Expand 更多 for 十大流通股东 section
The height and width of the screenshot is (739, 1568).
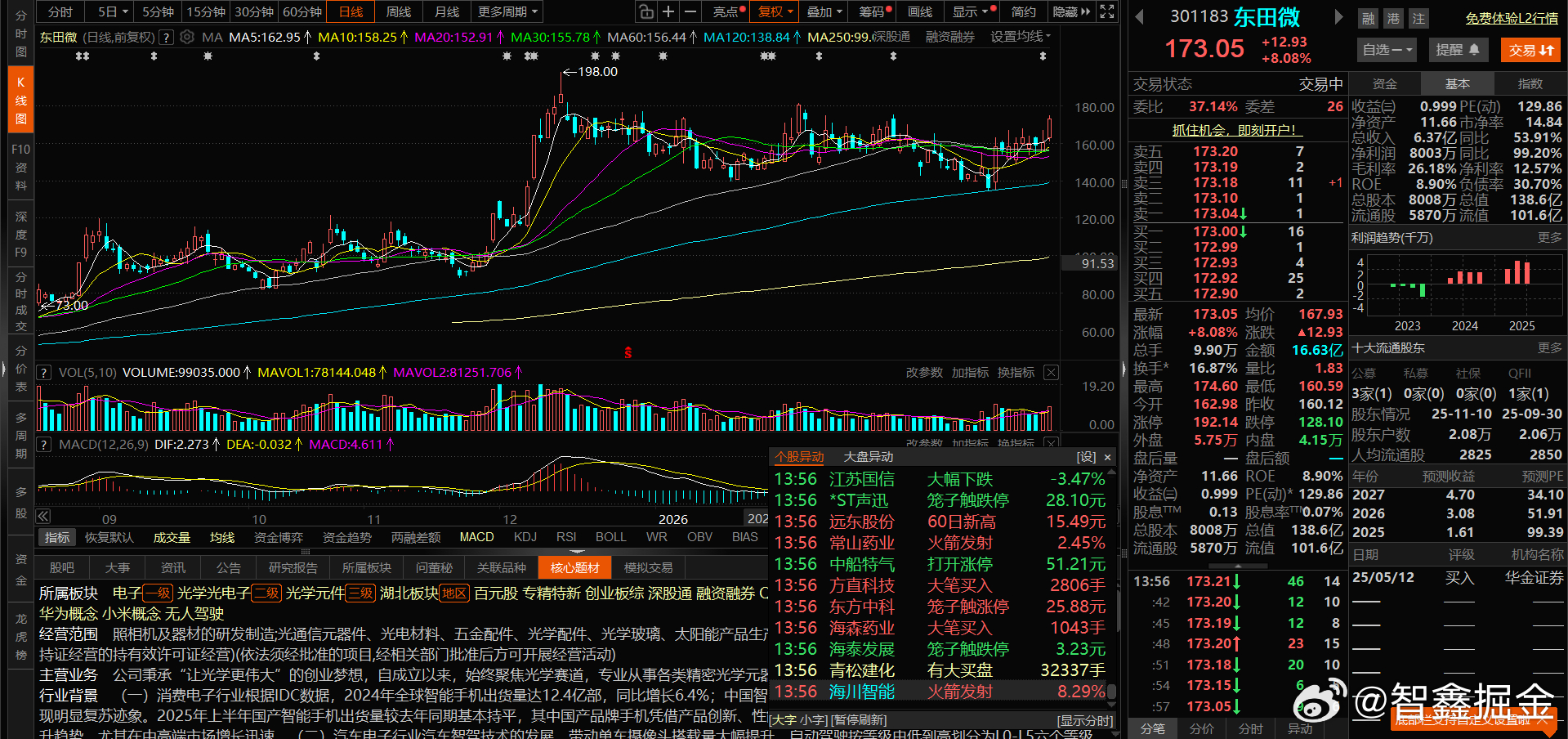[x=1549, y=348]
